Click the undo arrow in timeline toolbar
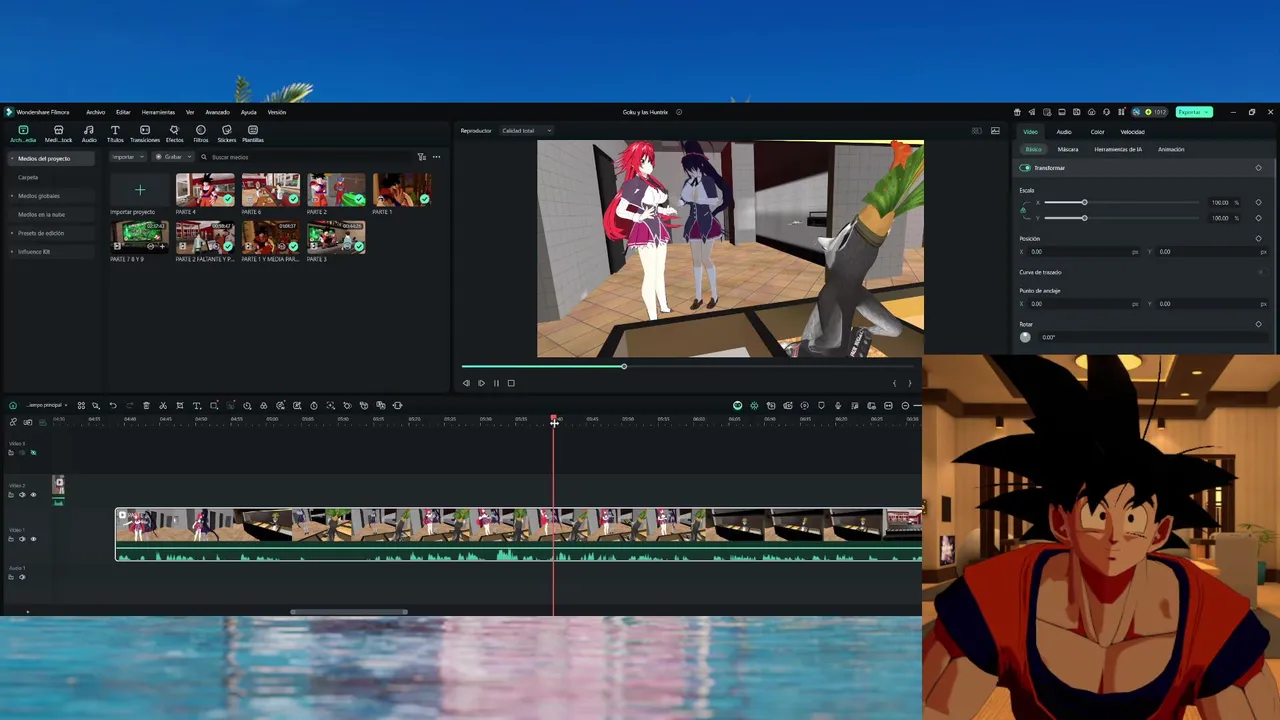The height and width of the screenshot is (720, 1280). click(x=113, y=405)
